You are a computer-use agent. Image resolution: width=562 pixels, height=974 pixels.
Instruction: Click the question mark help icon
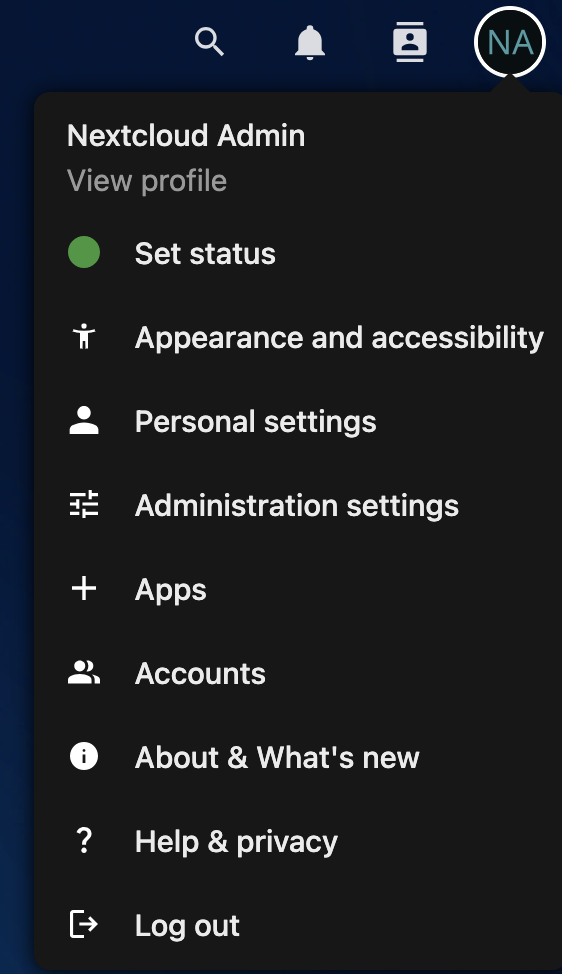[84, 840]
